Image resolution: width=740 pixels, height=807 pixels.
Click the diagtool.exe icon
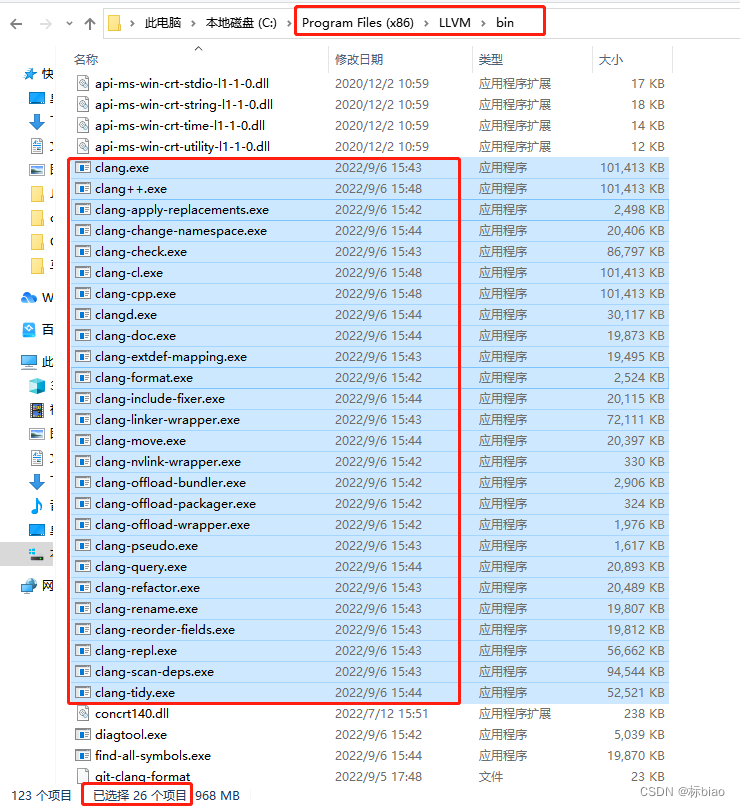[x=83, y=735]
